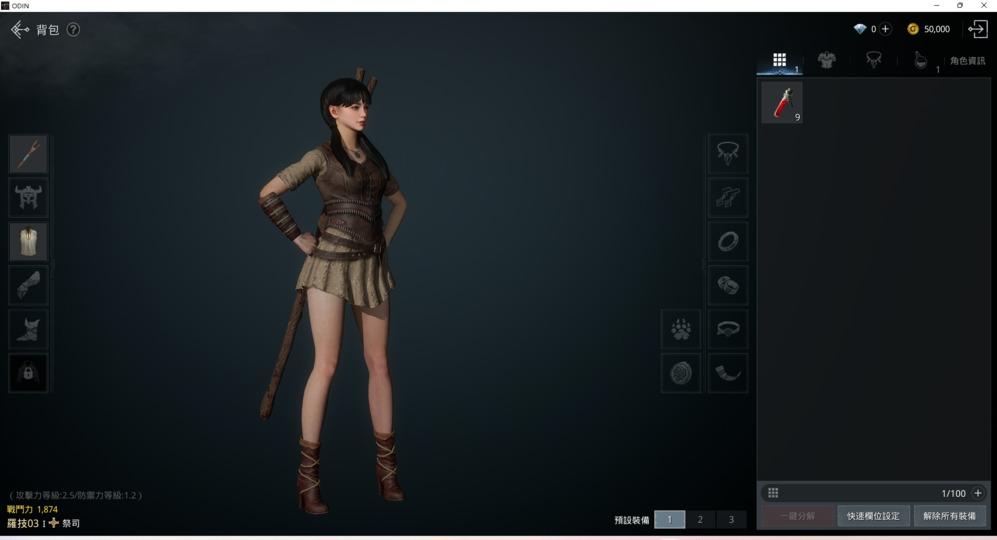Click the 1/100 inventory count

coord(953,494)
